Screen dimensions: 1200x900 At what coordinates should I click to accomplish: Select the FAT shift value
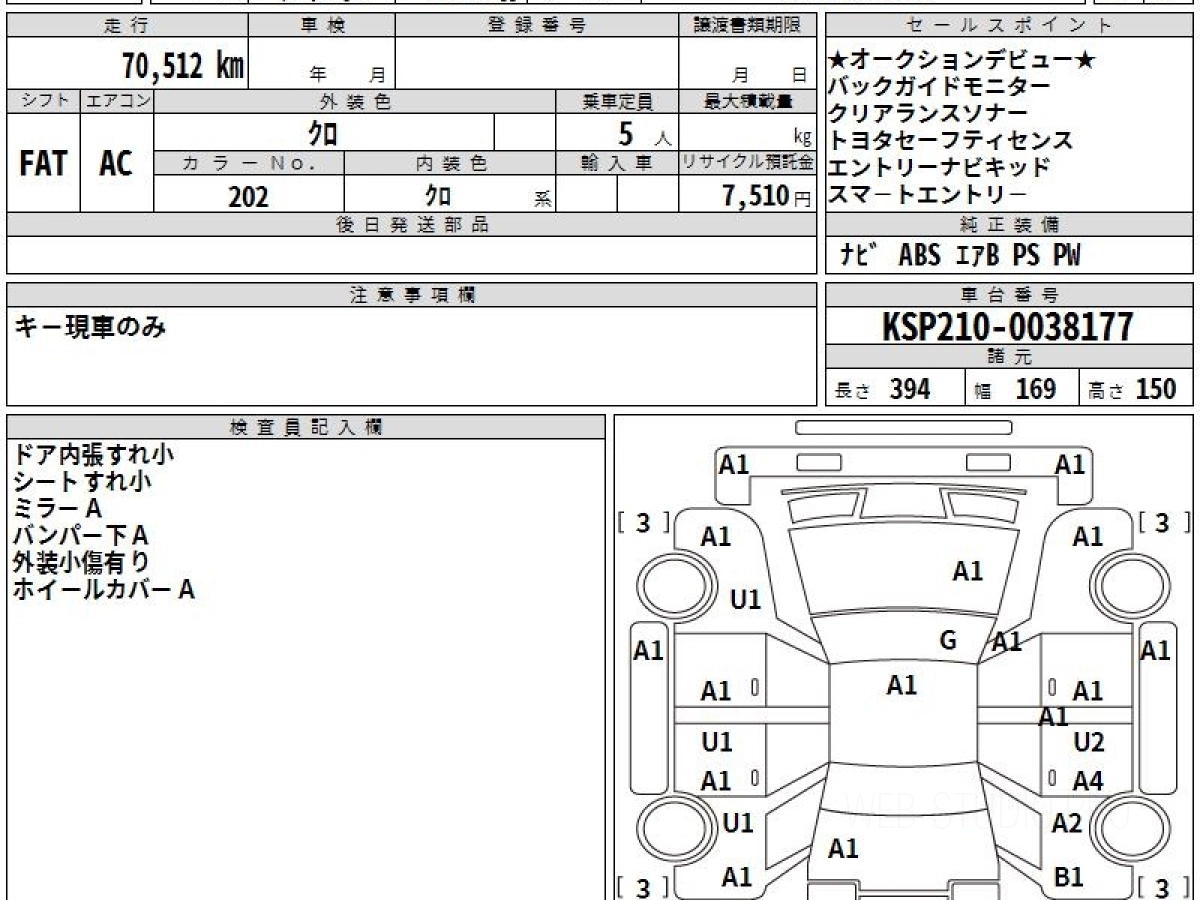[43, 164]
